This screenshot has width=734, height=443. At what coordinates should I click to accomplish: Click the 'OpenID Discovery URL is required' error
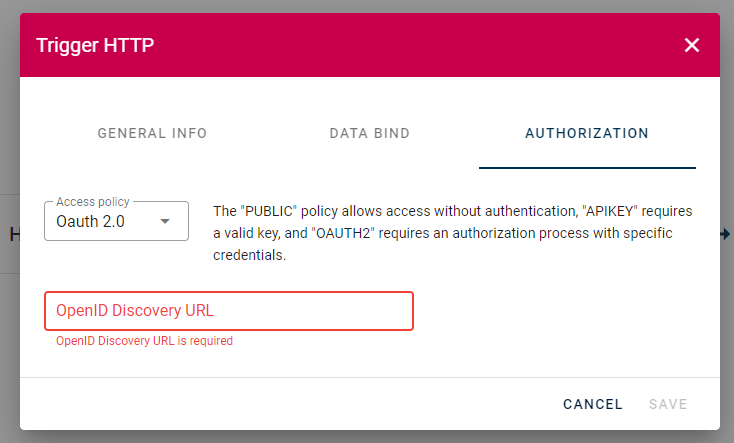(x=144, y=341)
